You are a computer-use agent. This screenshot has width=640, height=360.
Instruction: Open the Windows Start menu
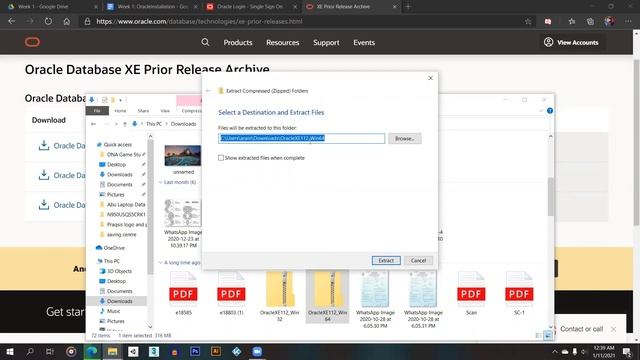coord(9,351)
